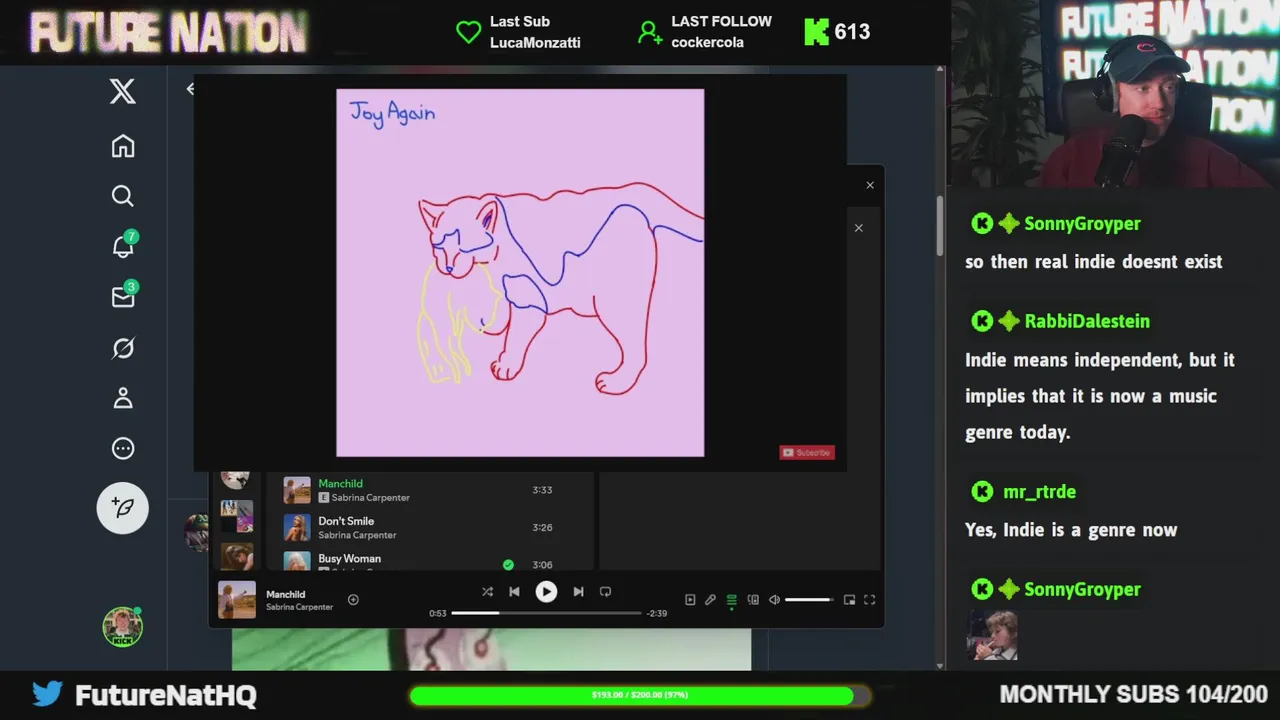This screenshot has width=1280, height=720.
Task: Click mr_rtrde username in chat
Action: (1039, 492)
